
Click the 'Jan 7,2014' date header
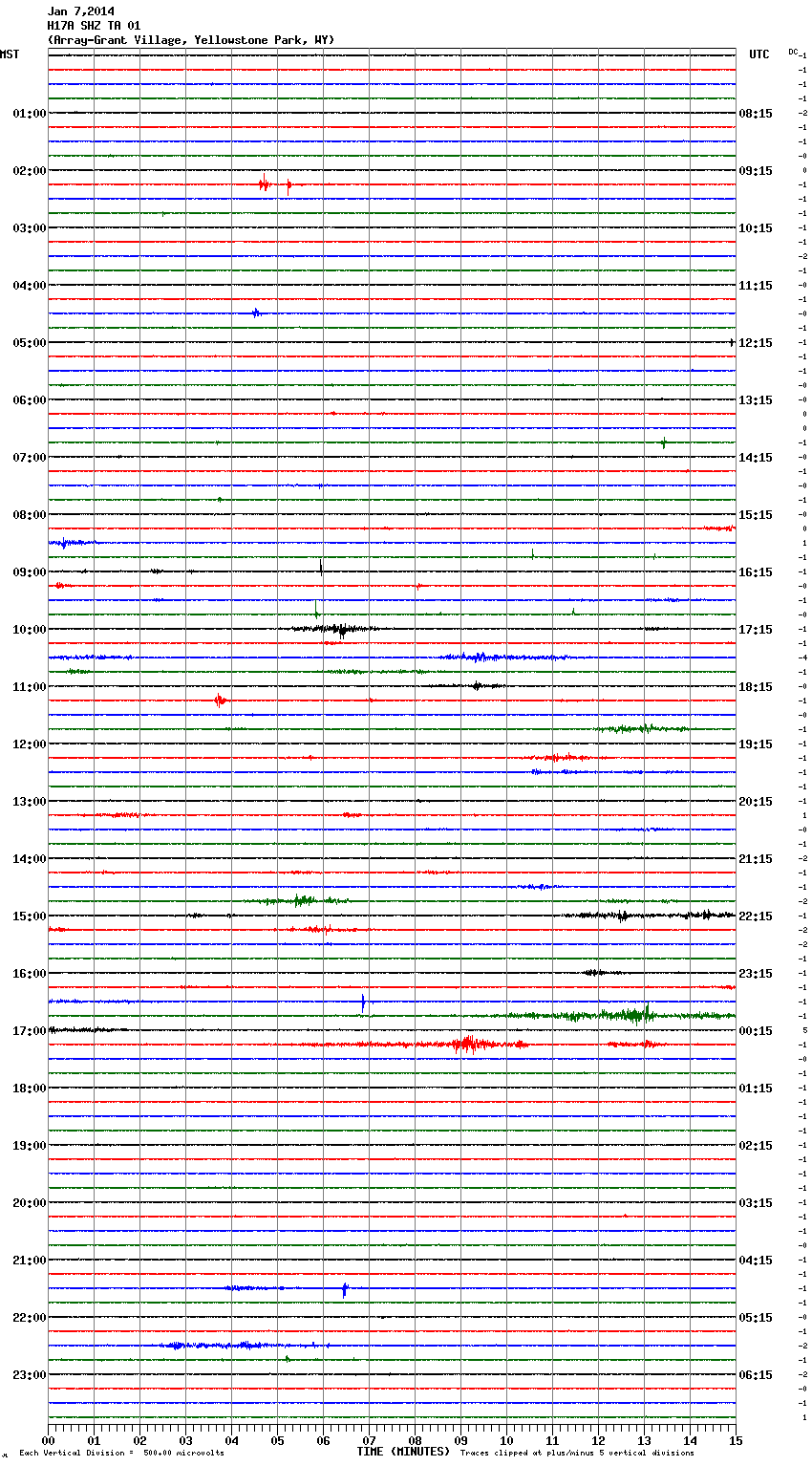pos(80,11)
